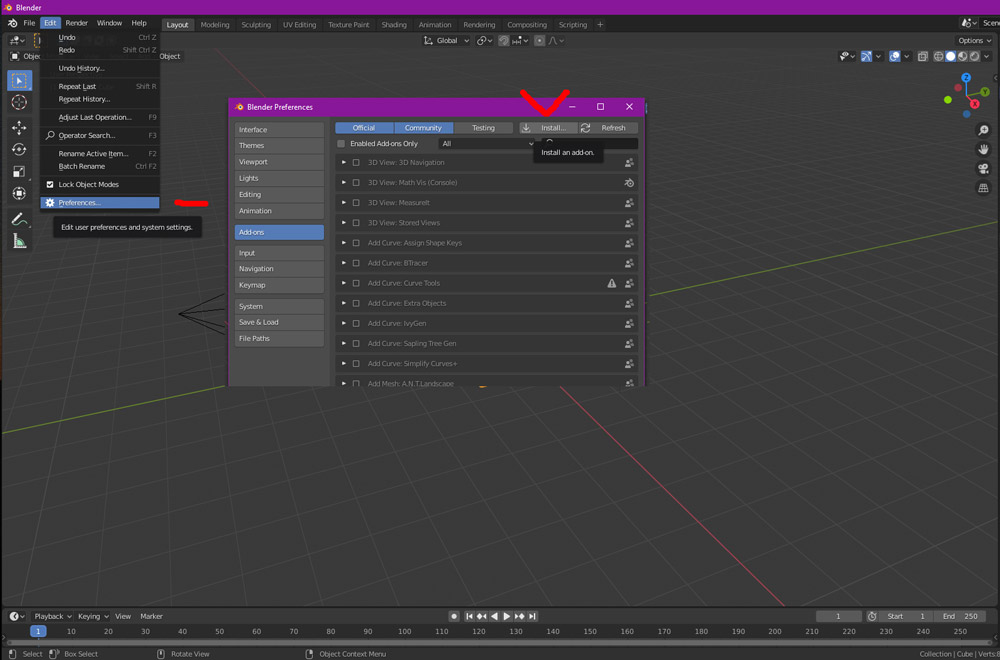Select the Cursor tool in toolbar
Image resolution: width=1000 pixels, height=660 pixels.
point(19,103)
